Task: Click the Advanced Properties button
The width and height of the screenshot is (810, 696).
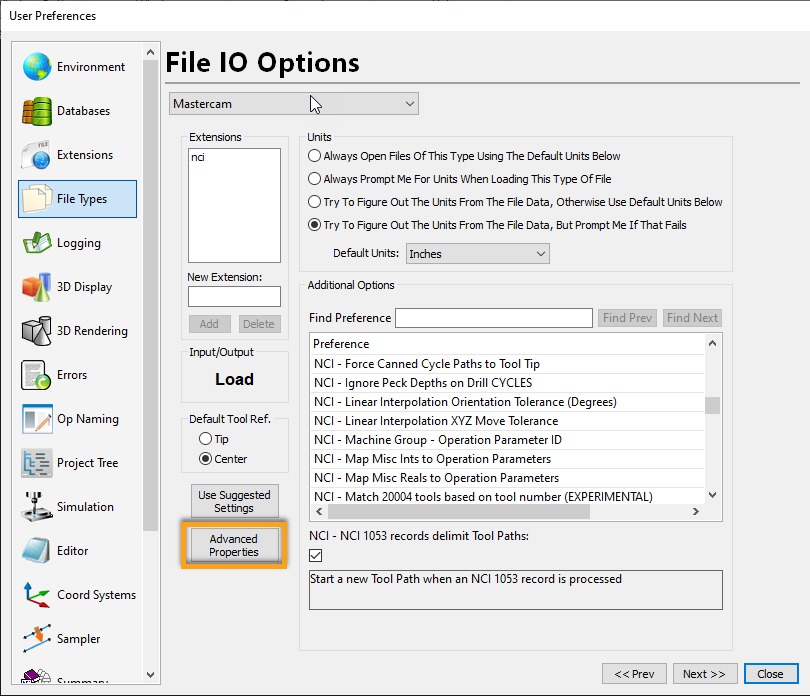Action: click(x=234, y=544)
